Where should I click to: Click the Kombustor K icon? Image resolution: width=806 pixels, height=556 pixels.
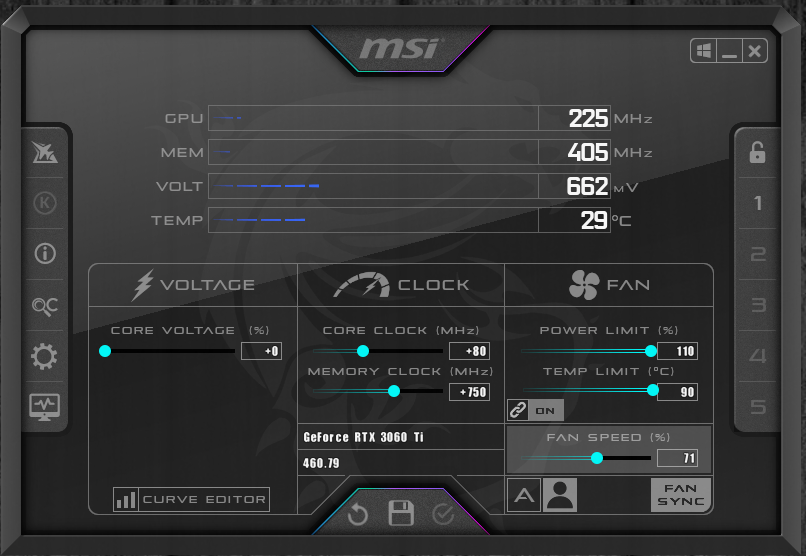tap(45, 203)
